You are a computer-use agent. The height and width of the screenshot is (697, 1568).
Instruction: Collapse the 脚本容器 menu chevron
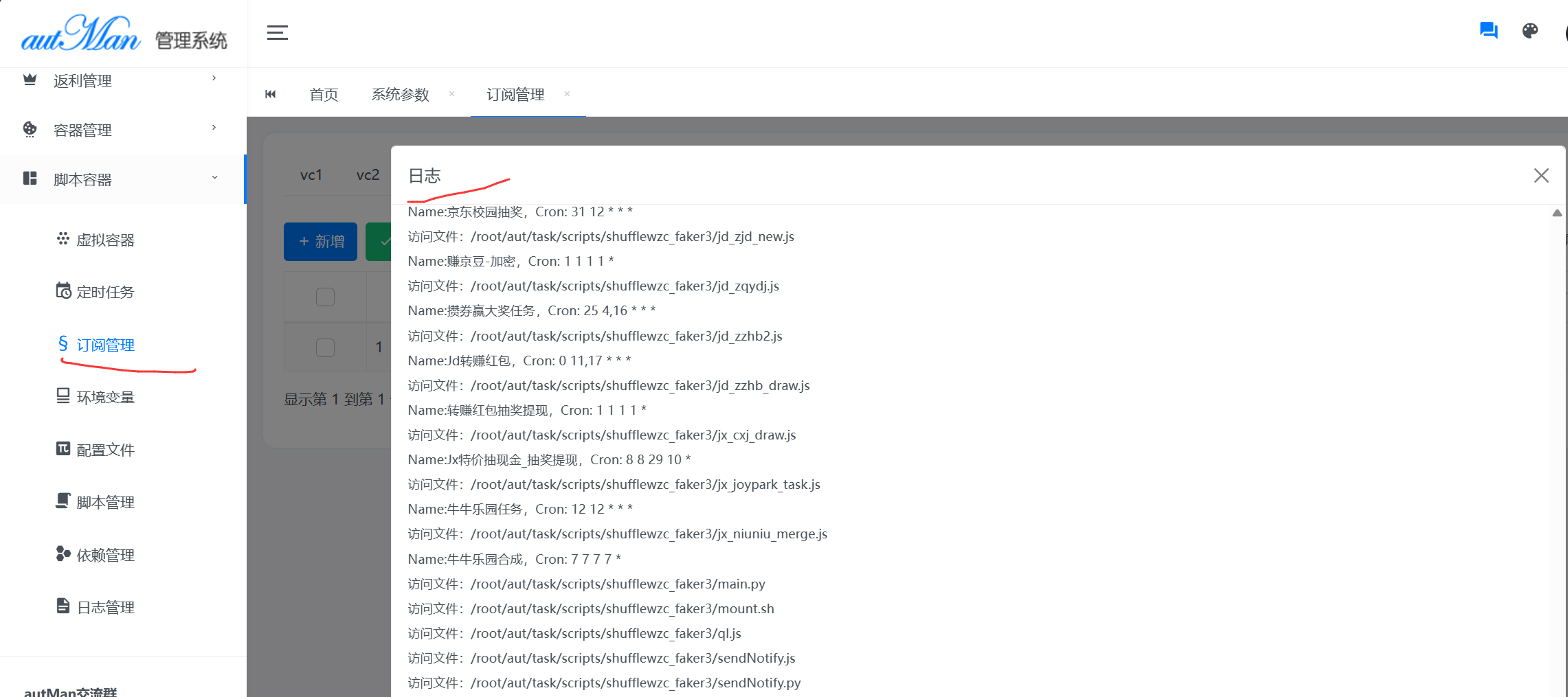click(214, 177)
